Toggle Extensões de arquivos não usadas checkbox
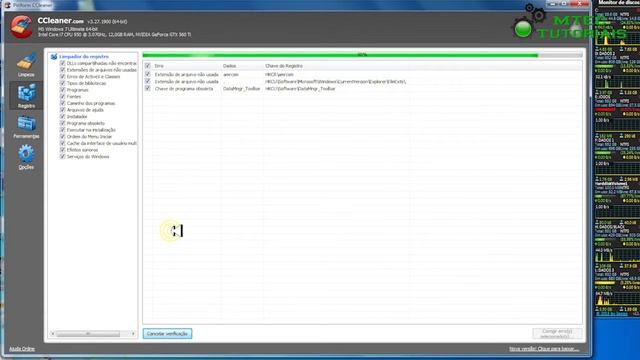This screenshot has height=360, width=640. point(62,70)
